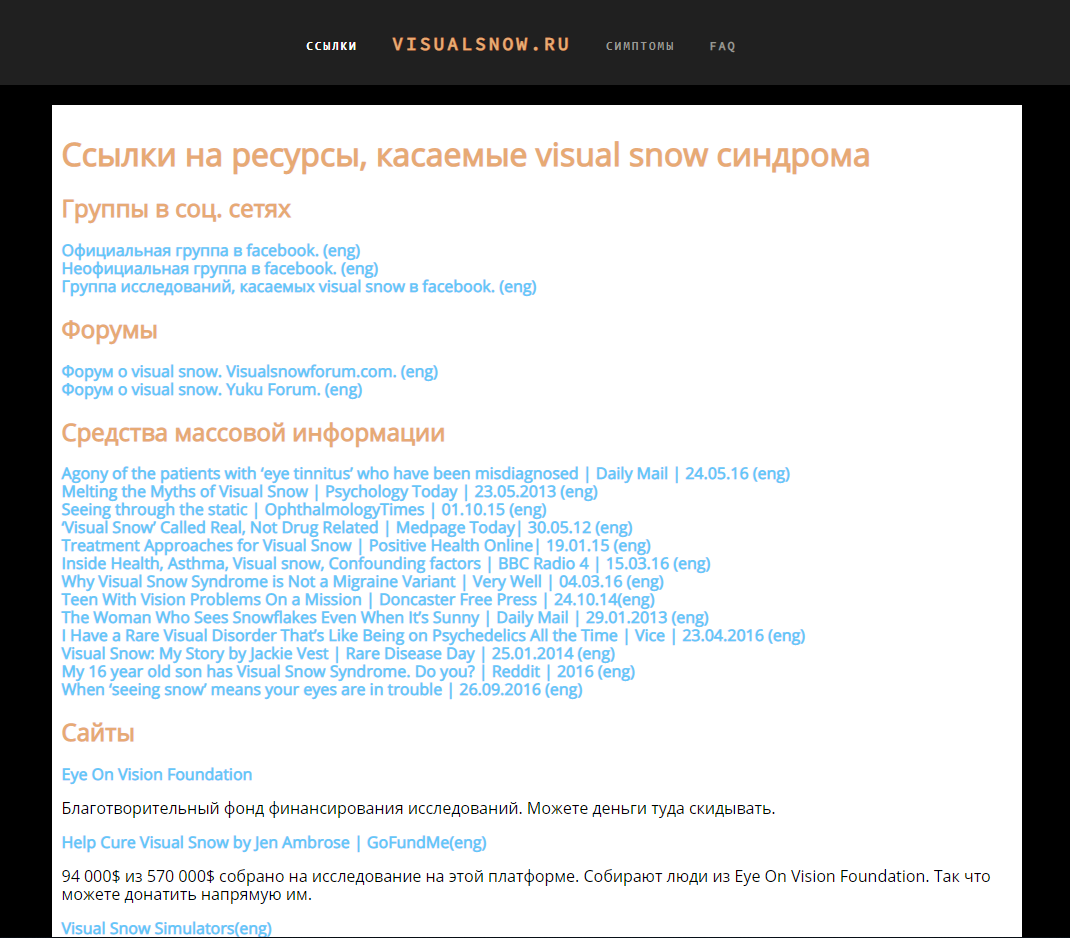Open the official facebook group link
This screenshot has height=938, width=1070.
211,250
